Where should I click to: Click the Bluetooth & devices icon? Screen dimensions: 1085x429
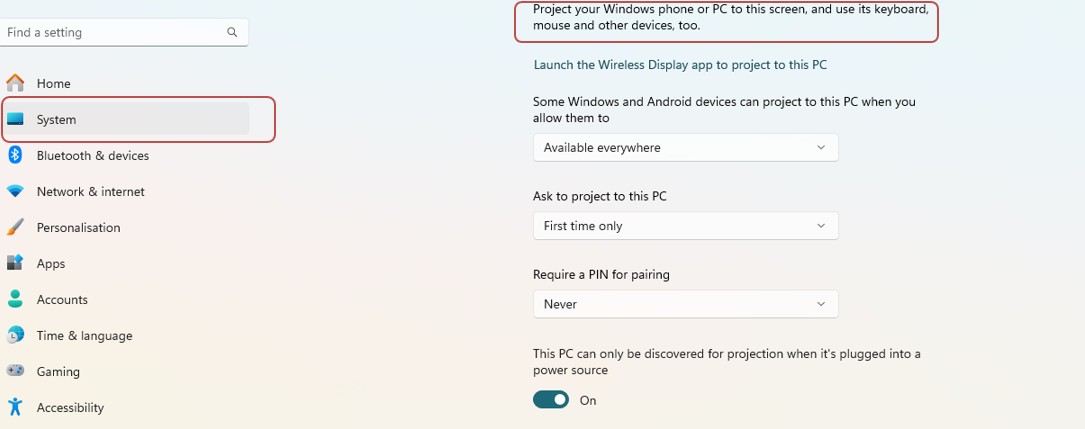pyautogui.click(x=15, y=155)
